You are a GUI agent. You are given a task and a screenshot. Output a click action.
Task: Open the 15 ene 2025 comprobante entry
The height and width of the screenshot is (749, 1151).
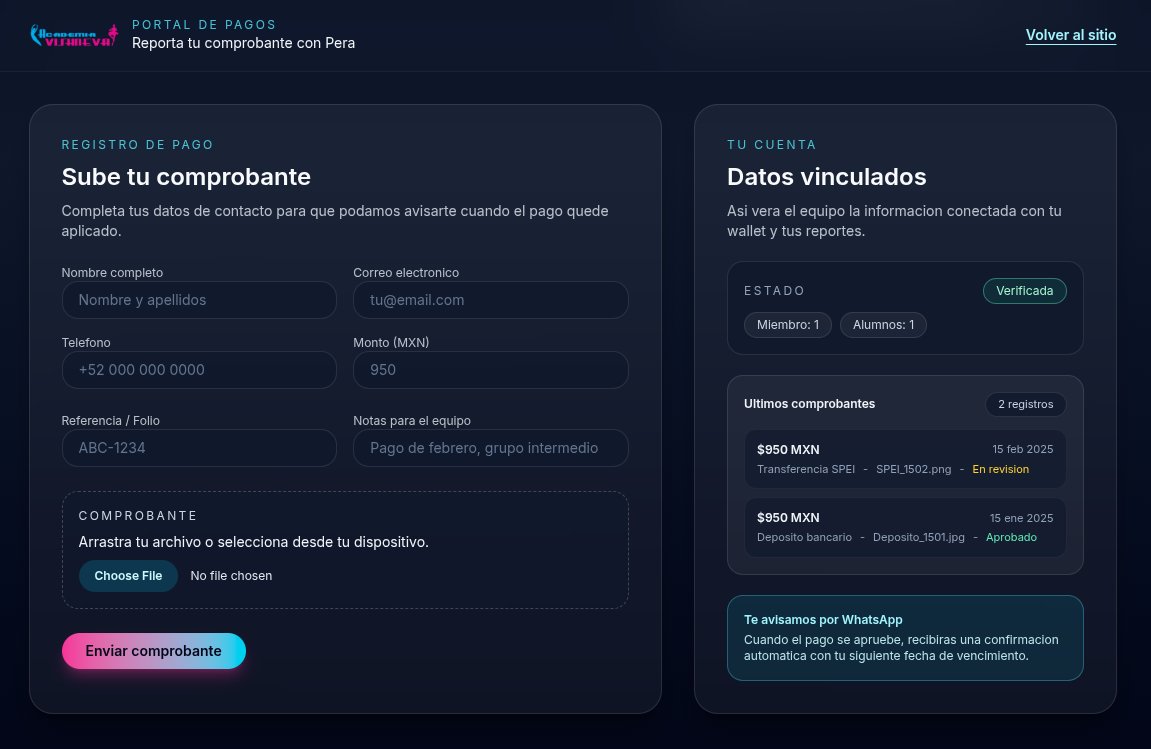905,527
